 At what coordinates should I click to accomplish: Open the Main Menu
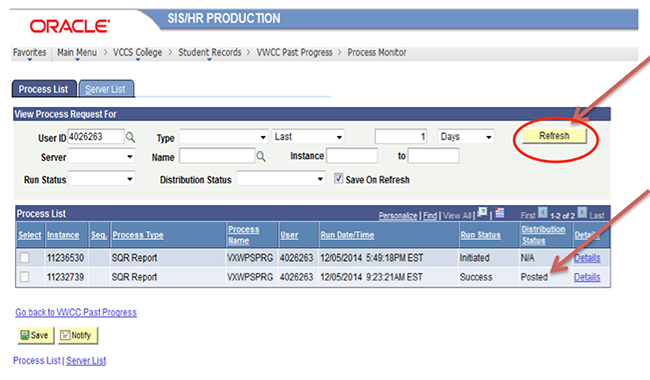(77, 53)
